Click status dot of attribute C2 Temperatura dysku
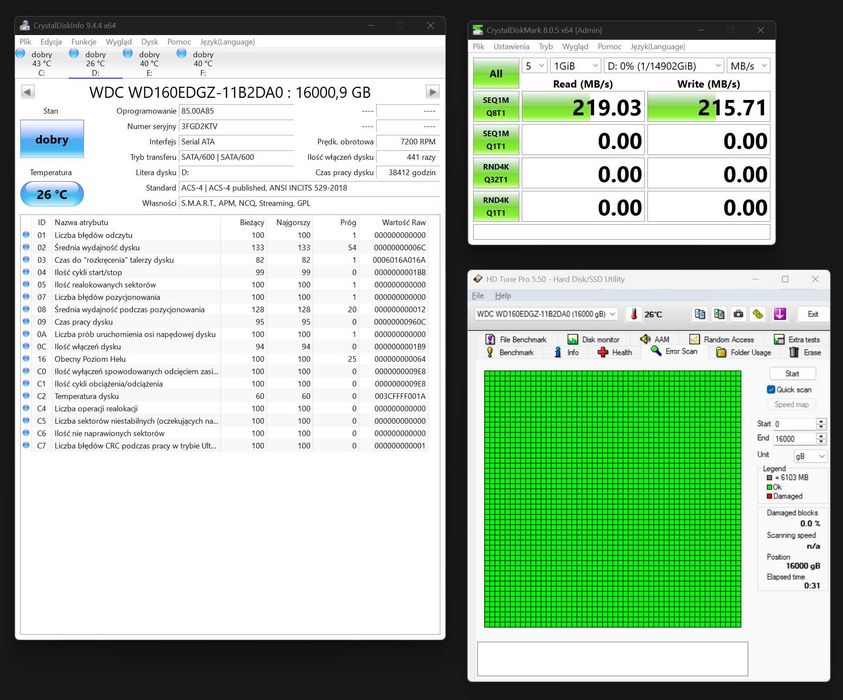The width and height of the screenshot is (843, 700). (26, 396)
